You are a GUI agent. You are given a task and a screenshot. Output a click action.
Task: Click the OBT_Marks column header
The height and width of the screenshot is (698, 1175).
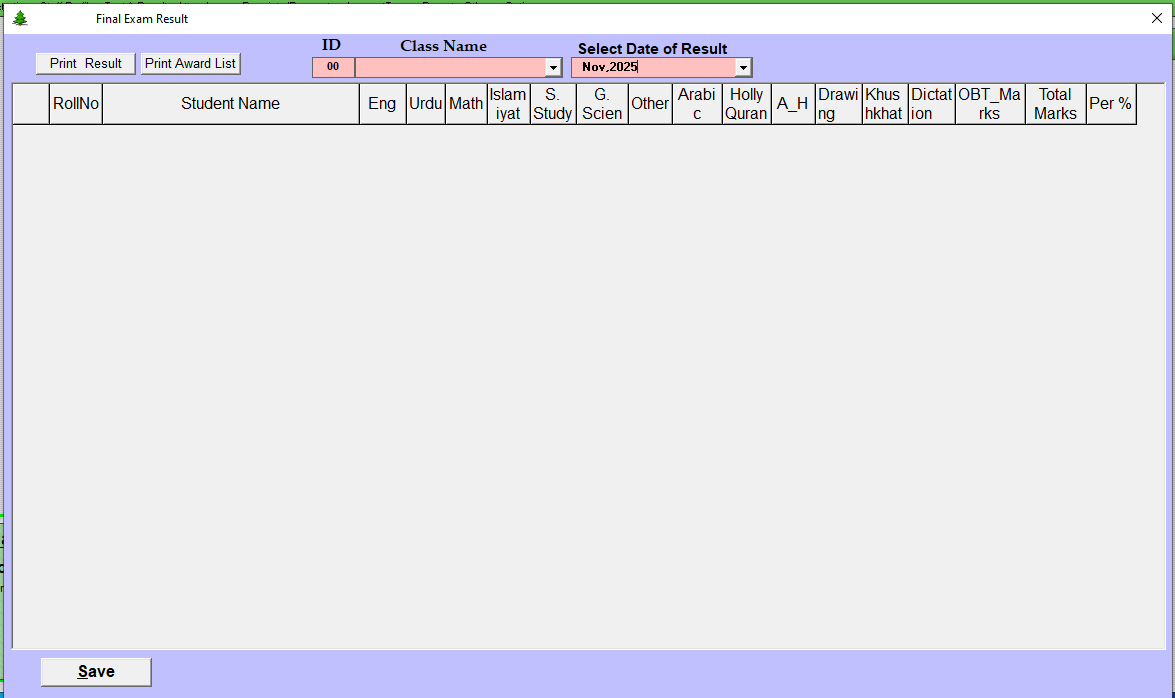coord(989,104)
